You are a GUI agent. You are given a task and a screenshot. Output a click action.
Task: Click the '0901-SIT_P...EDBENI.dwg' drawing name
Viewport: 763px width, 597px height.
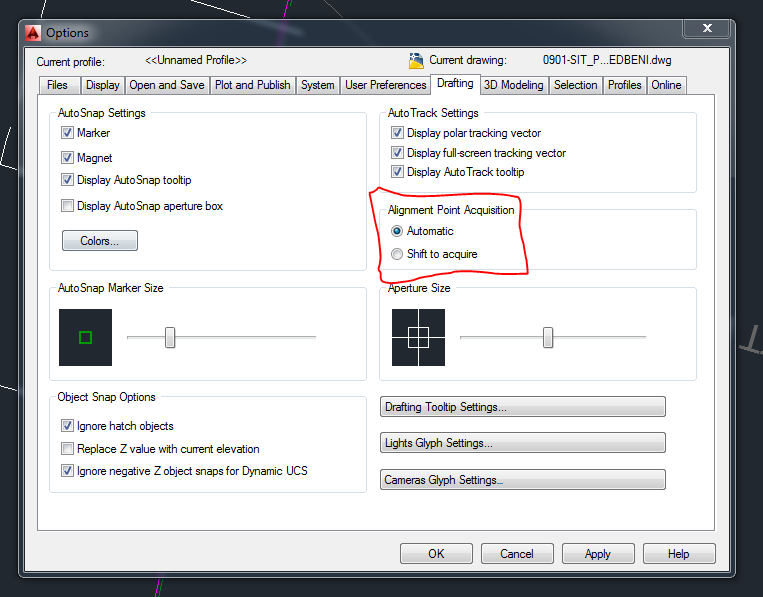607,60
